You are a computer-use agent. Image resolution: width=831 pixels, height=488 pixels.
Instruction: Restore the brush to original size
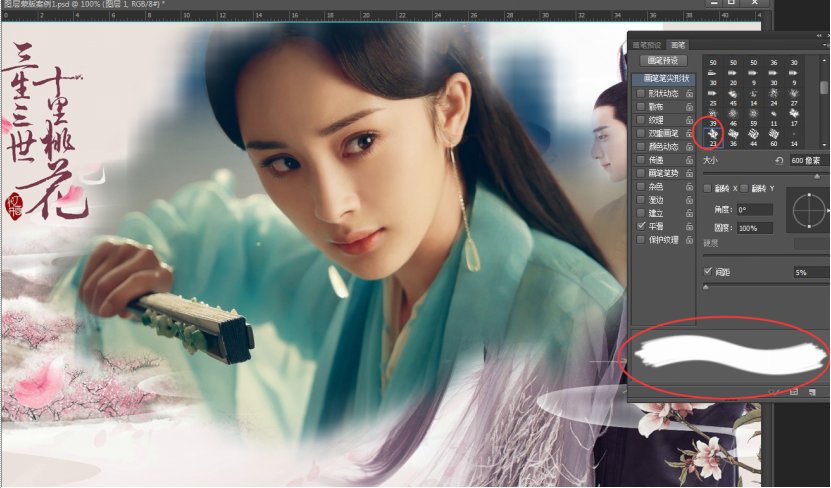(x=779, y=161)
